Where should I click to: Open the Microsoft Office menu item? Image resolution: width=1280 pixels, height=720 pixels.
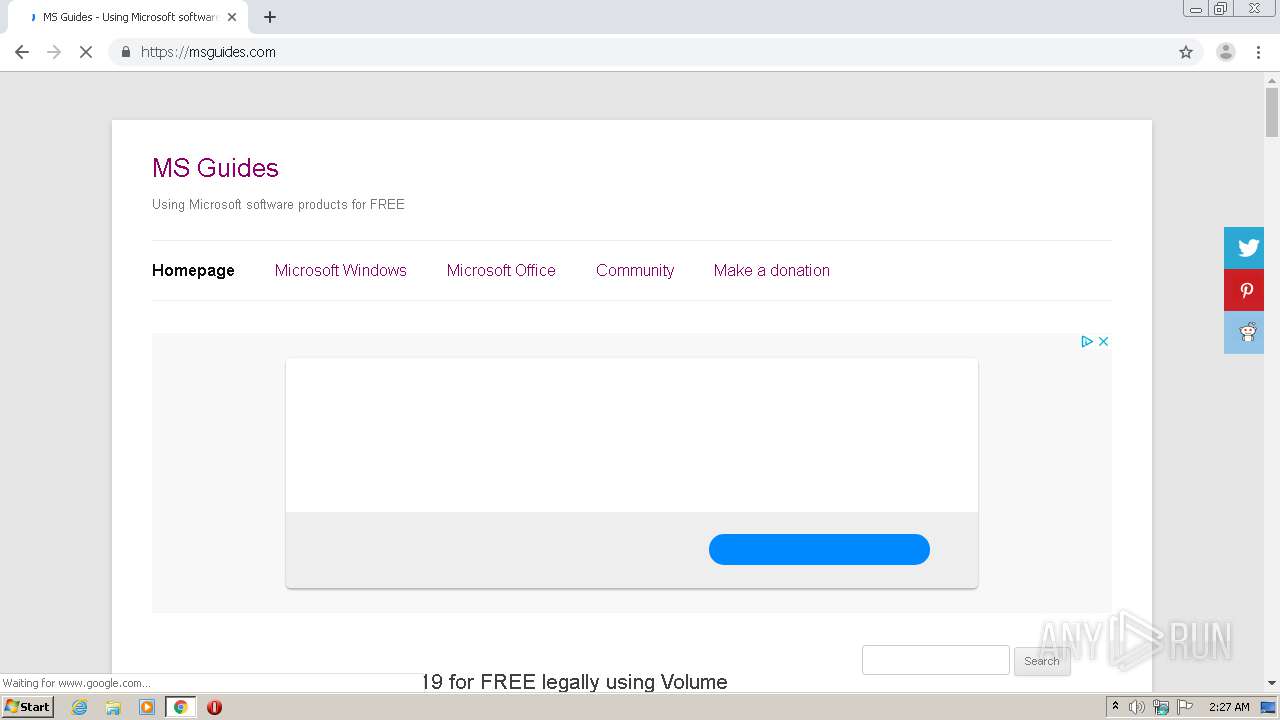click(x=501, y=270)
